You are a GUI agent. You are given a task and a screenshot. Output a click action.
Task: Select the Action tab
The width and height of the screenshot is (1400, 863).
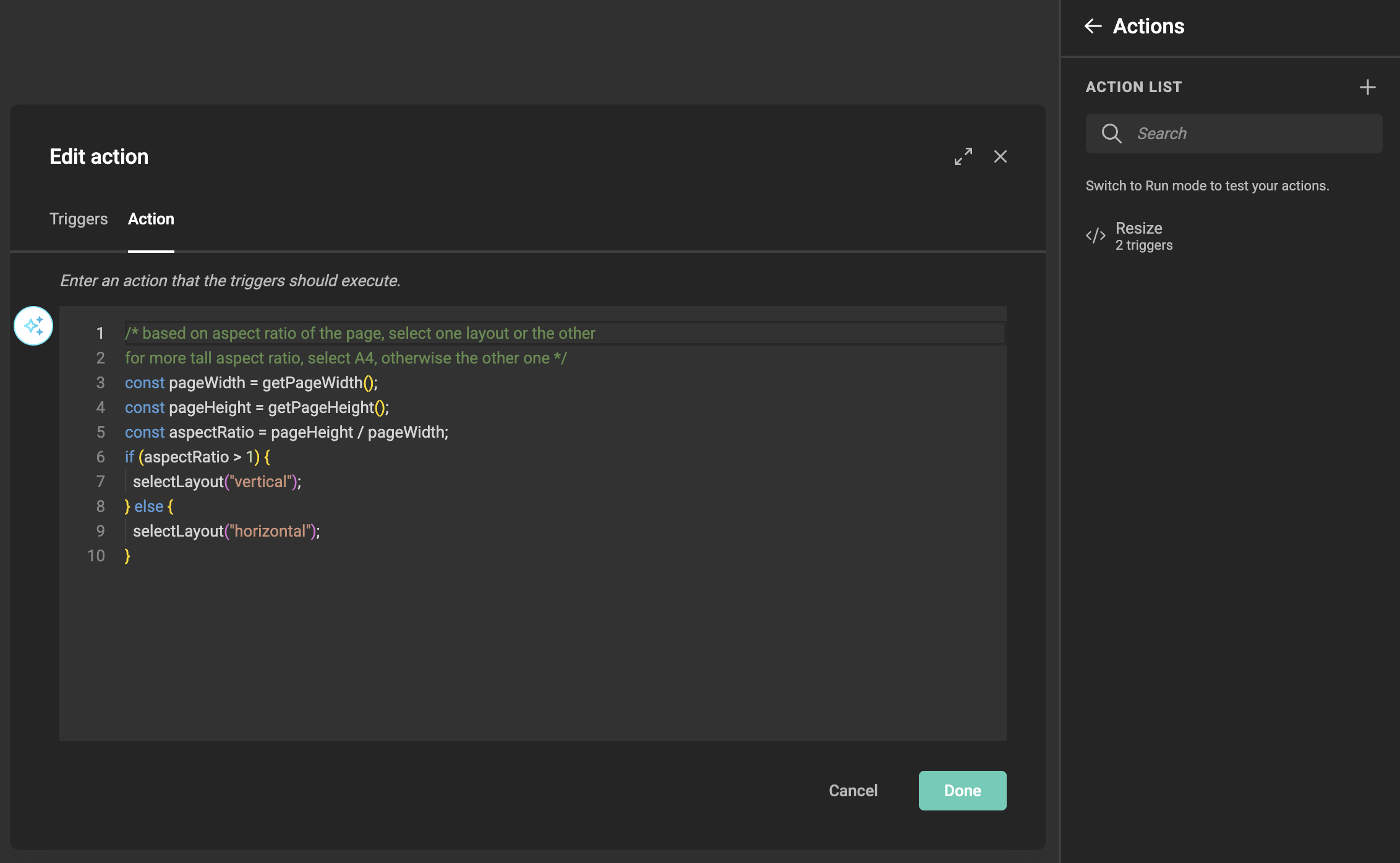pos(151,219)
